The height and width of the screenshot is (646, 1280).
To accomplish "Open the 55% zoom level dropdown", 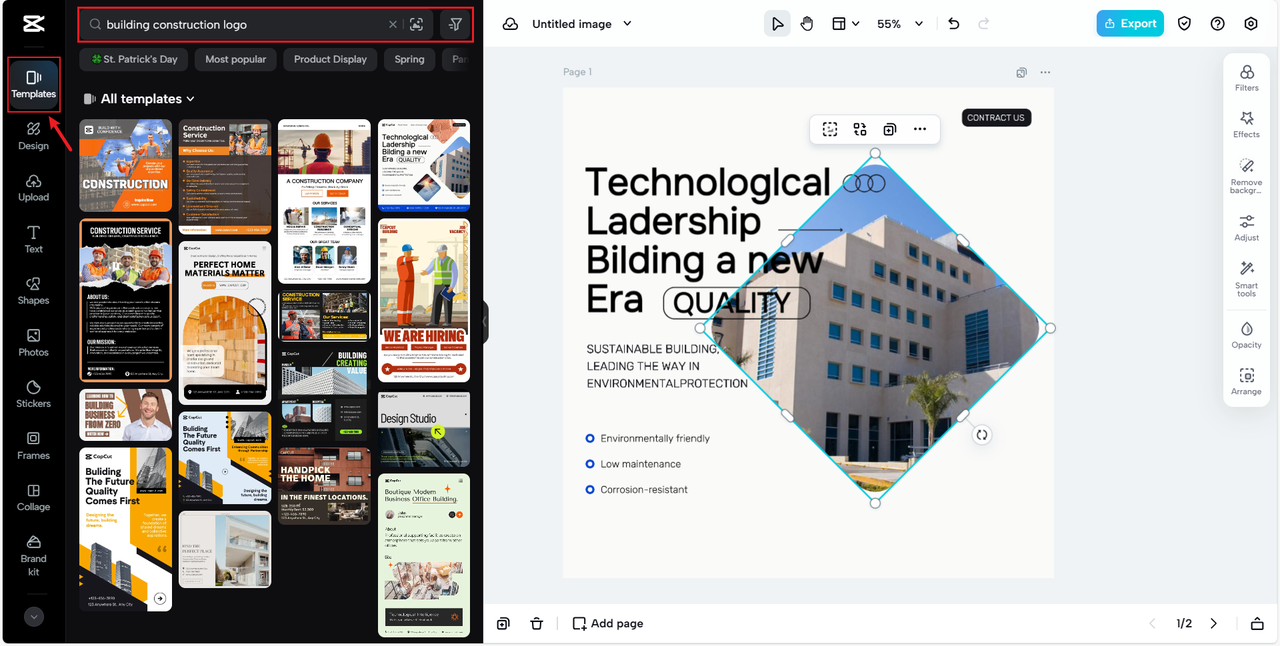I will coord(900,24).
